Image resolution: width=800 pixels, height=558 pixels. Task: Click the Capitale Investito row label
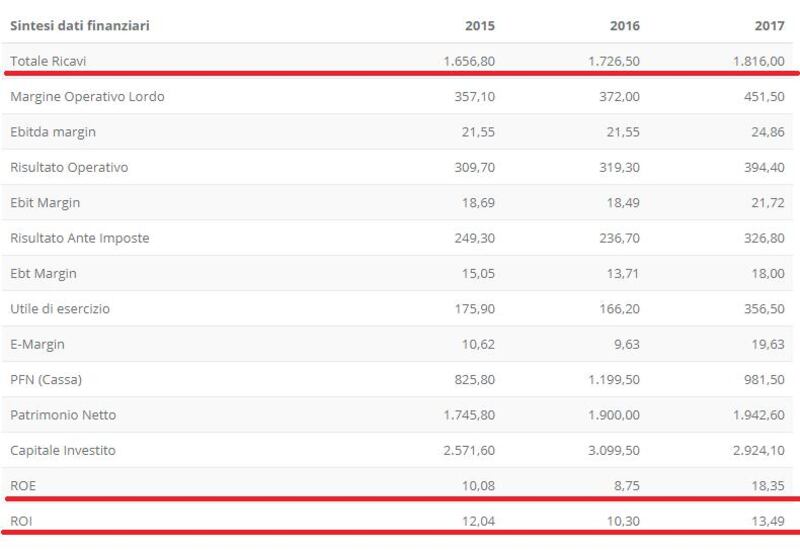(63, 450)
